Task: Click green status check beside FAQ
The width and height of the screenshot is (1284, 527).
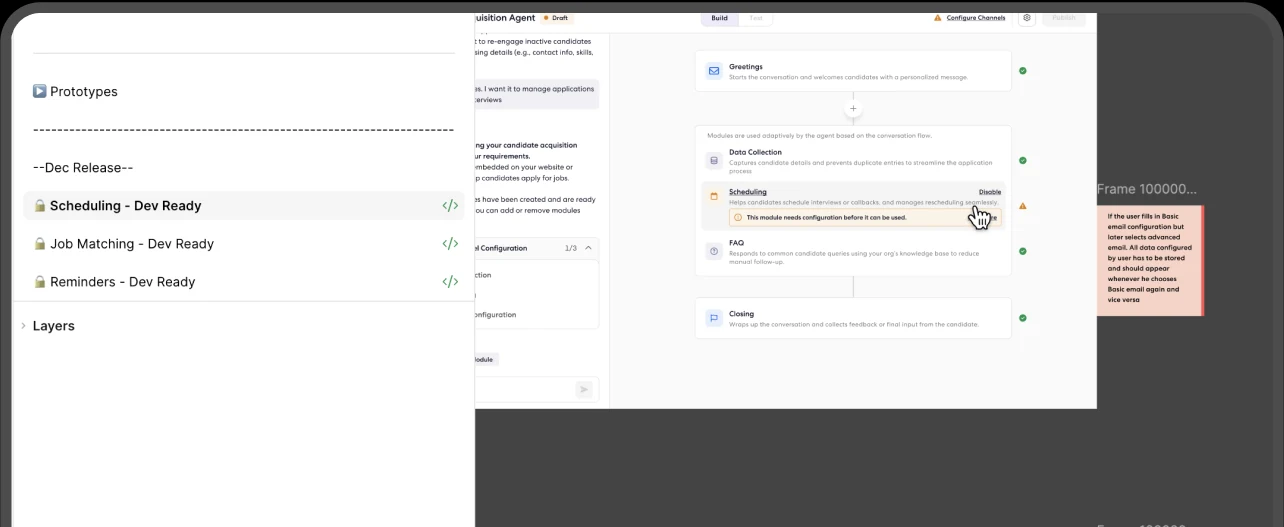Action: point(1022,251)
